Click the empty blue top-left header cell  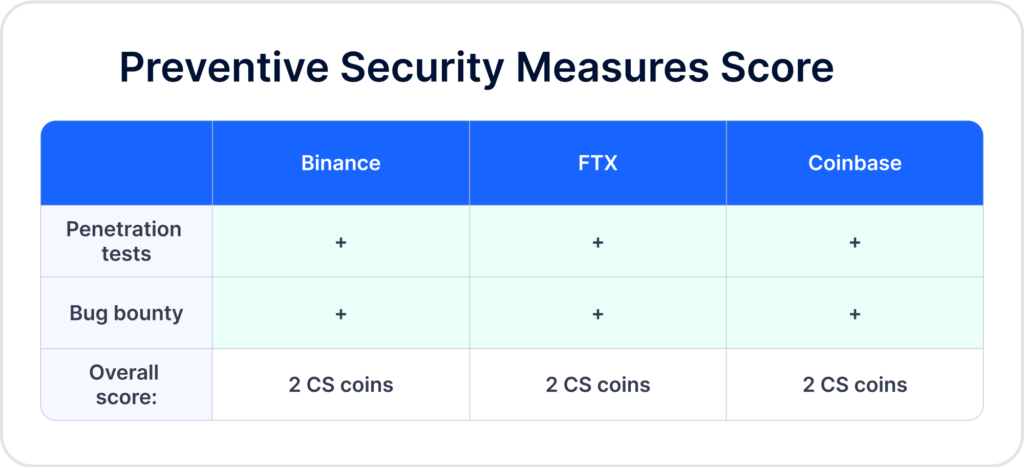pos(127,163)
